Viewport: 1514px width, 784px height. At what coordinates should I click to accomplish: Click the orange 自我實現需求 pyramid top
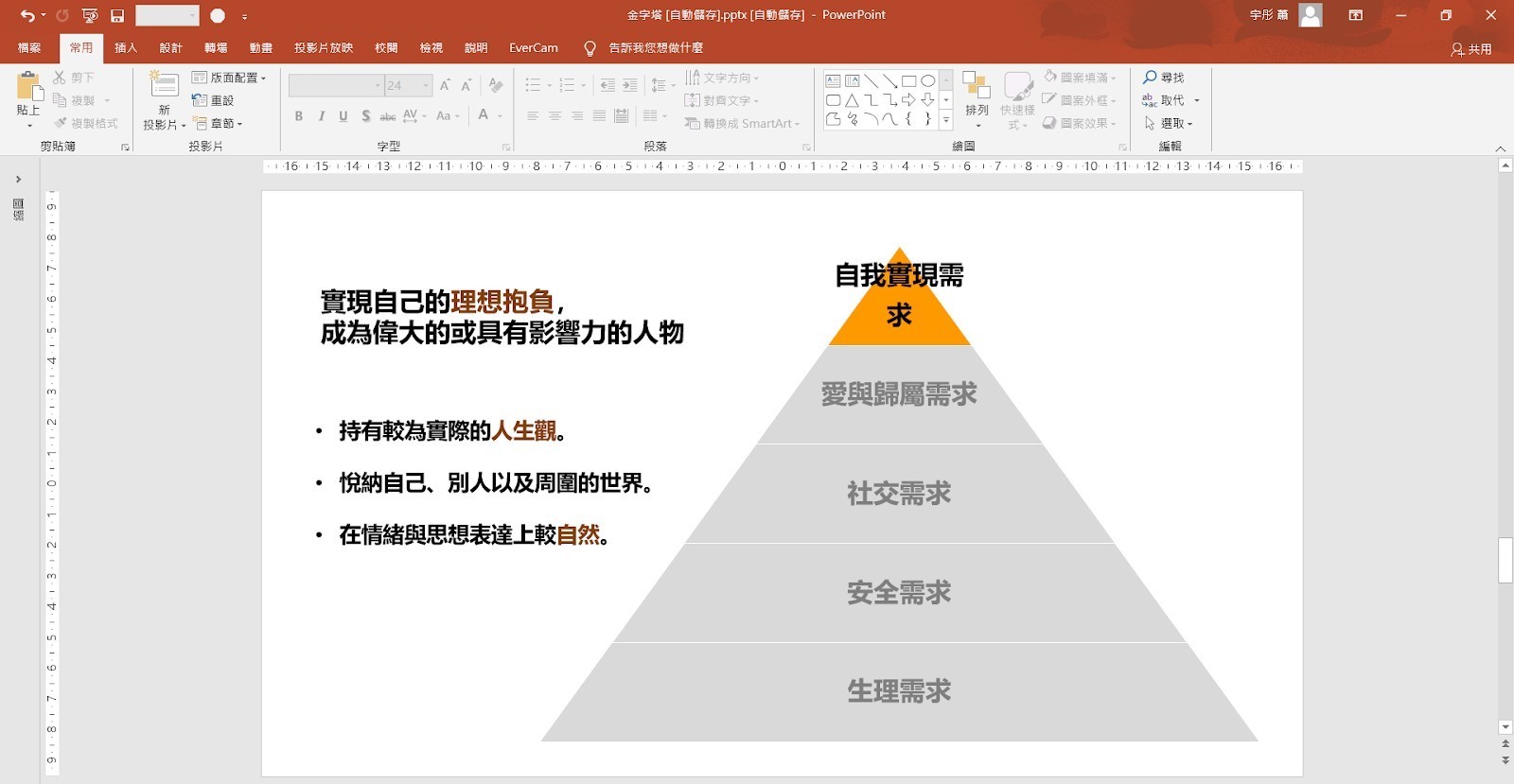pyautogui.click(x=899, y=317)
